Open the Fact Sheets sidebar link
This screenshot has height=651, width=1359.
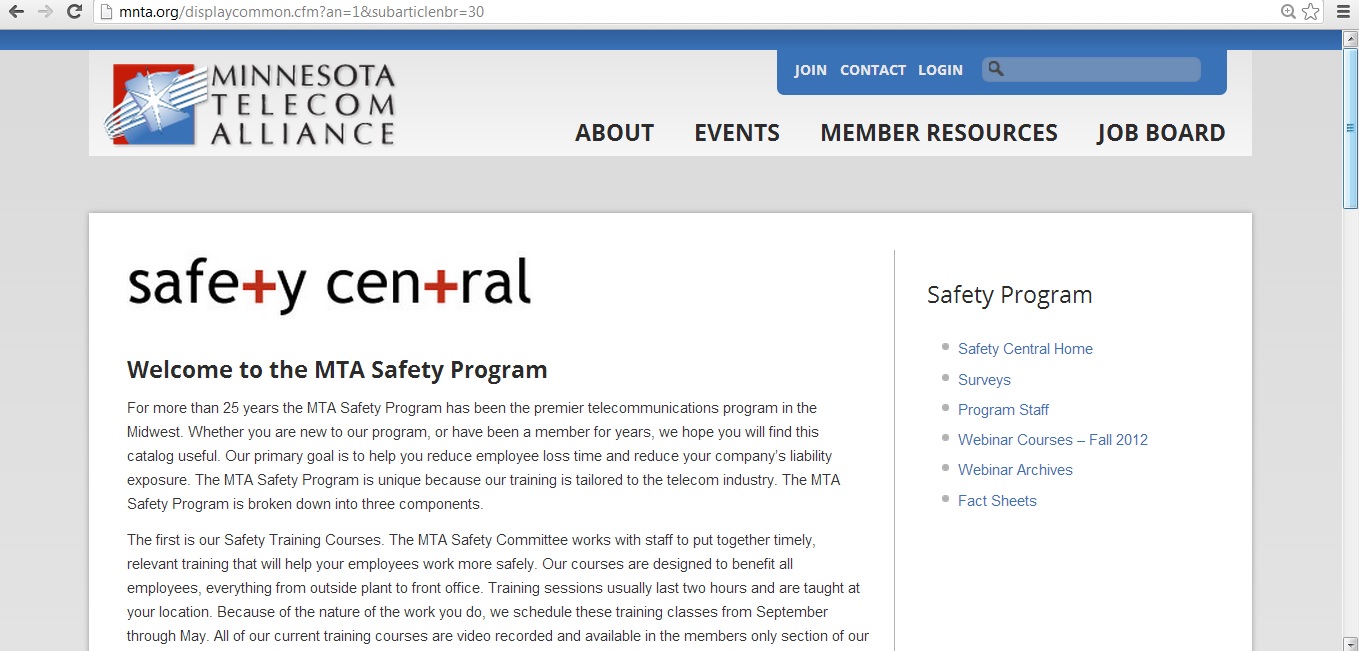tap(997, 501)
